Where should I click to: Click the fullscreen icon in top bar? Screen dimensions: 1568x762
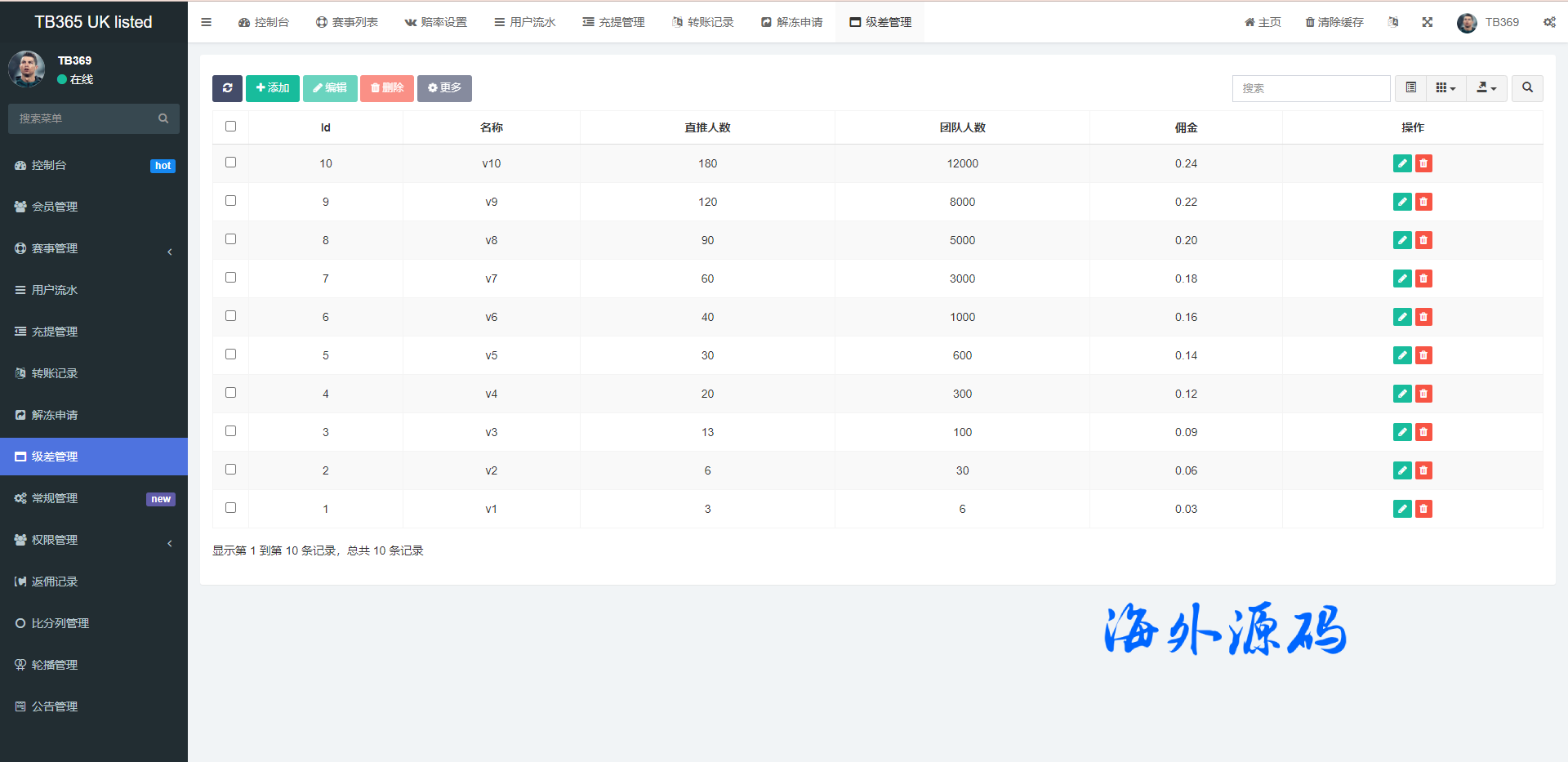(x=1427, y=22)
